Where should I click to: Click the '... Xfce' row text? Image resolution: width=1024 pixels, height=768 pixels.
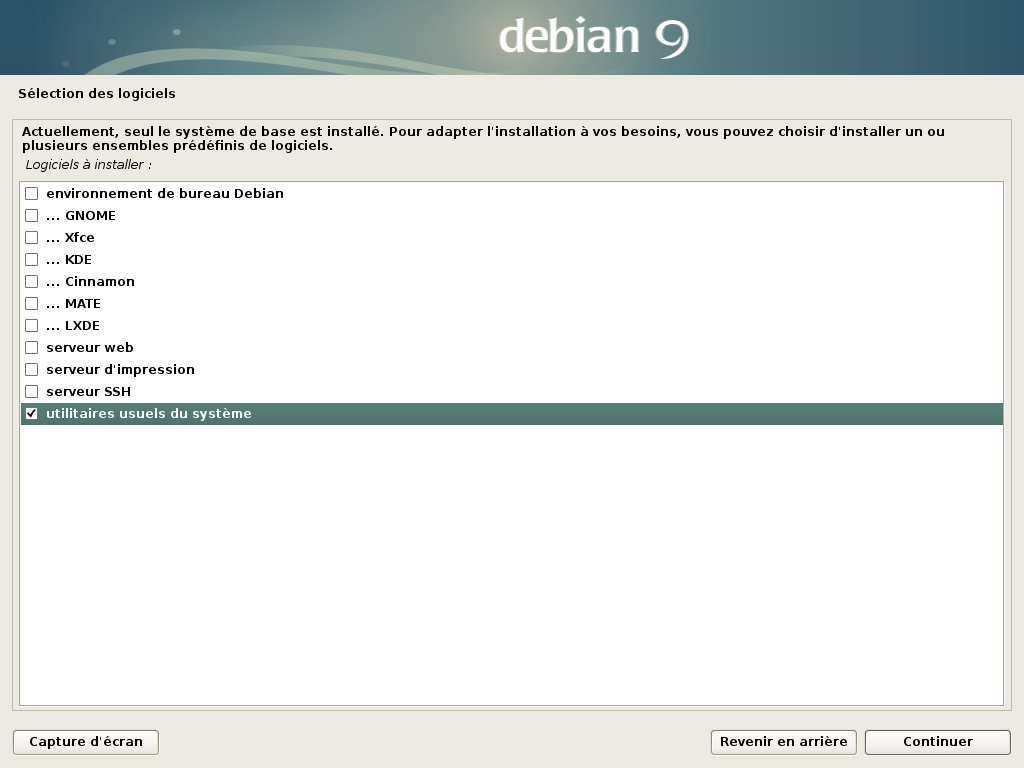[x=71, y=238]
